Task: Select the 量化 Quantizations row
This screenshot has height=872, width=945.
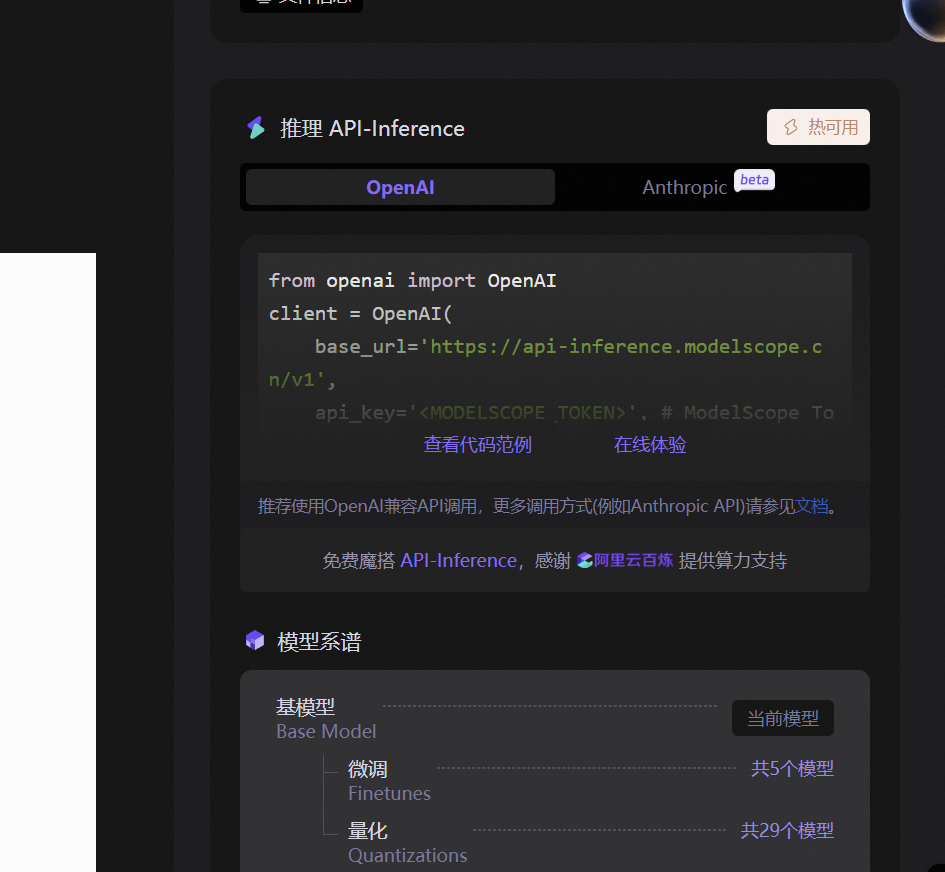Action: 591,843
